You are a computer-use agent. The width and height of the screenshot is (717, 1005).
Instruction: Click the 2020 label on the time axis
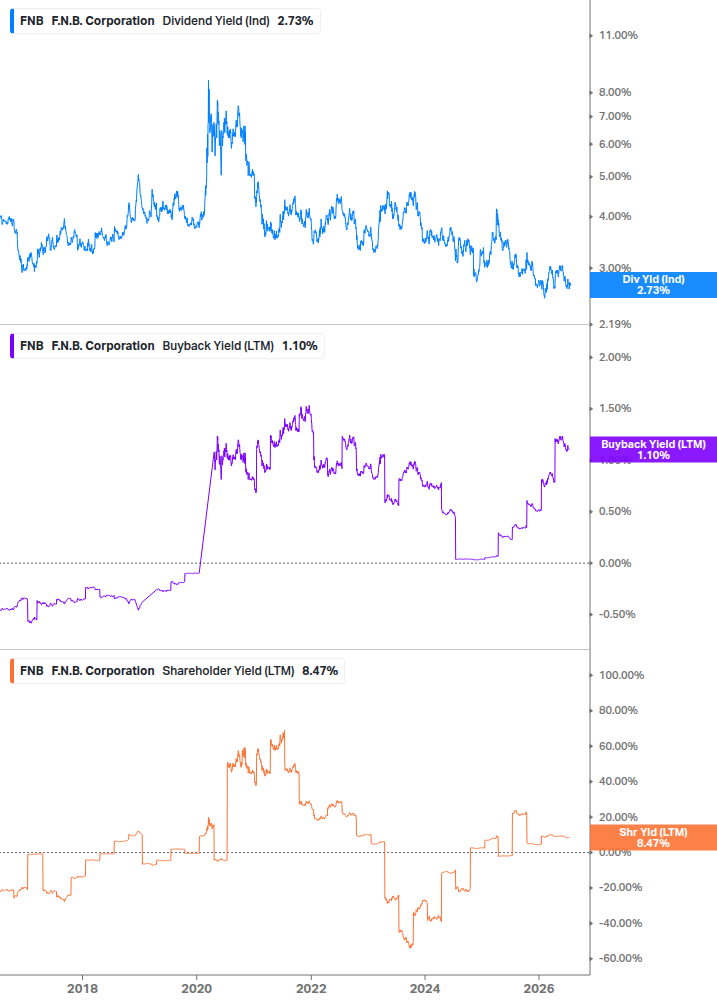pyautogui.click(x=197, y=989)
